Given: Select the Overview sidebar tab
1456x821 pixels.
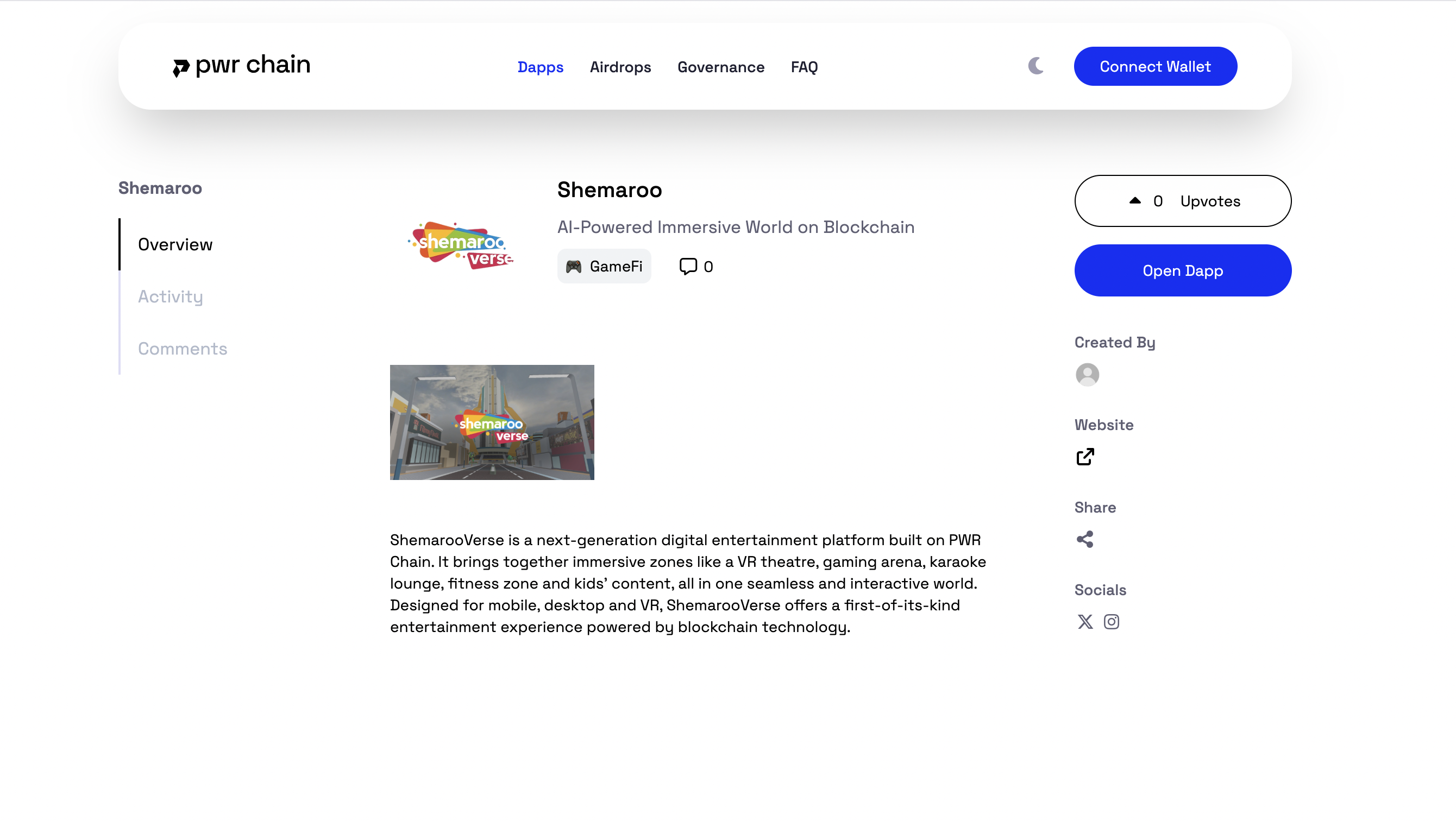Looking at the screenshot, I should pos(175,245).
